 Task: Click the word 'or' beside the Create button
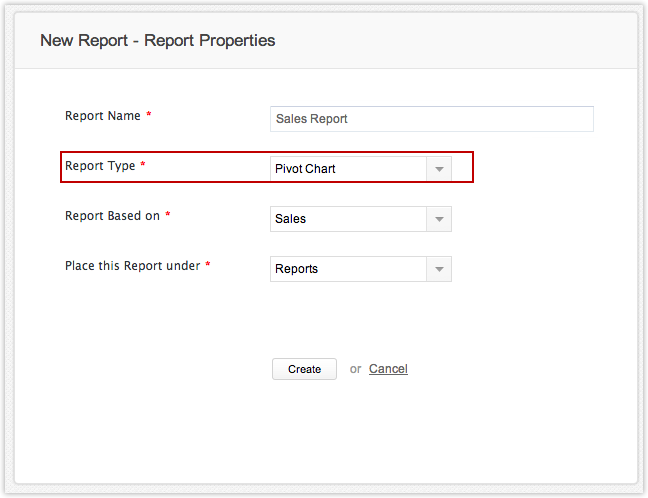tap(355, 369)
